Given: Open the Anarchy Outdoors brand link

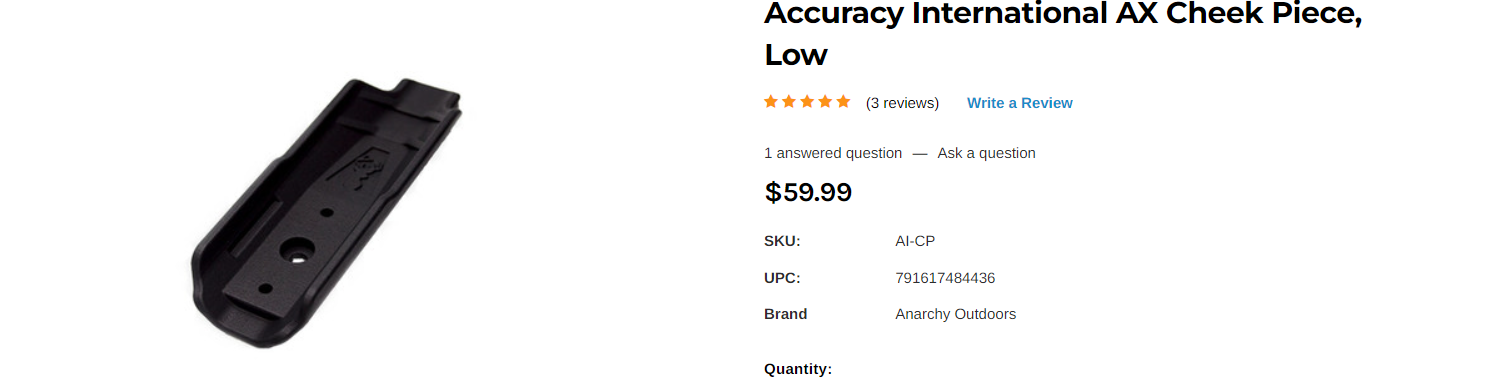Looking at the screenshot, I should pyautogui.click(x=955, y=314).
